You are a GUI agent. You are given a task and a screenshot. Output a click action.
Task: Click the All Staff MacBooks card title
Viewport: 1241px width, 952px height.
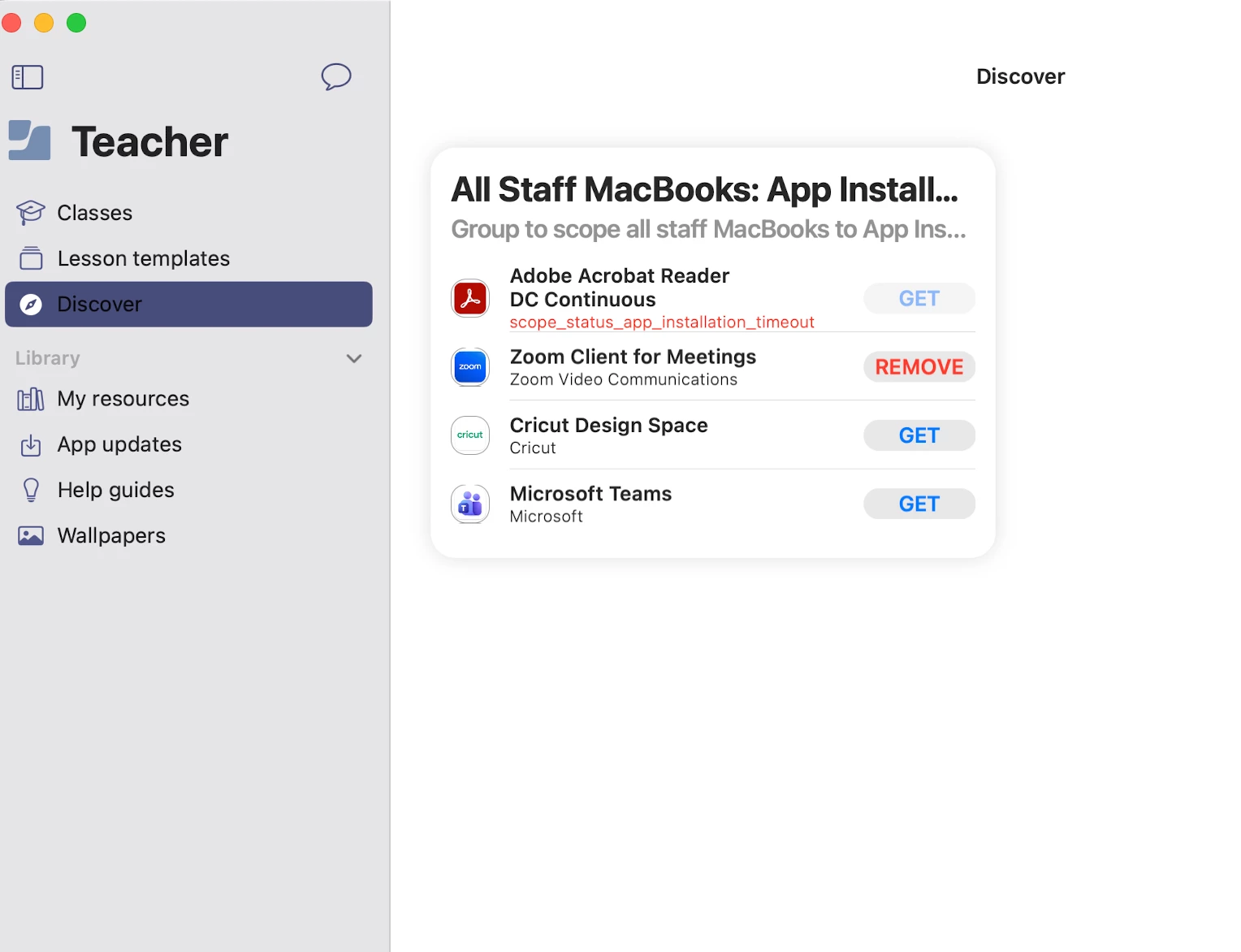pos(705,189)
